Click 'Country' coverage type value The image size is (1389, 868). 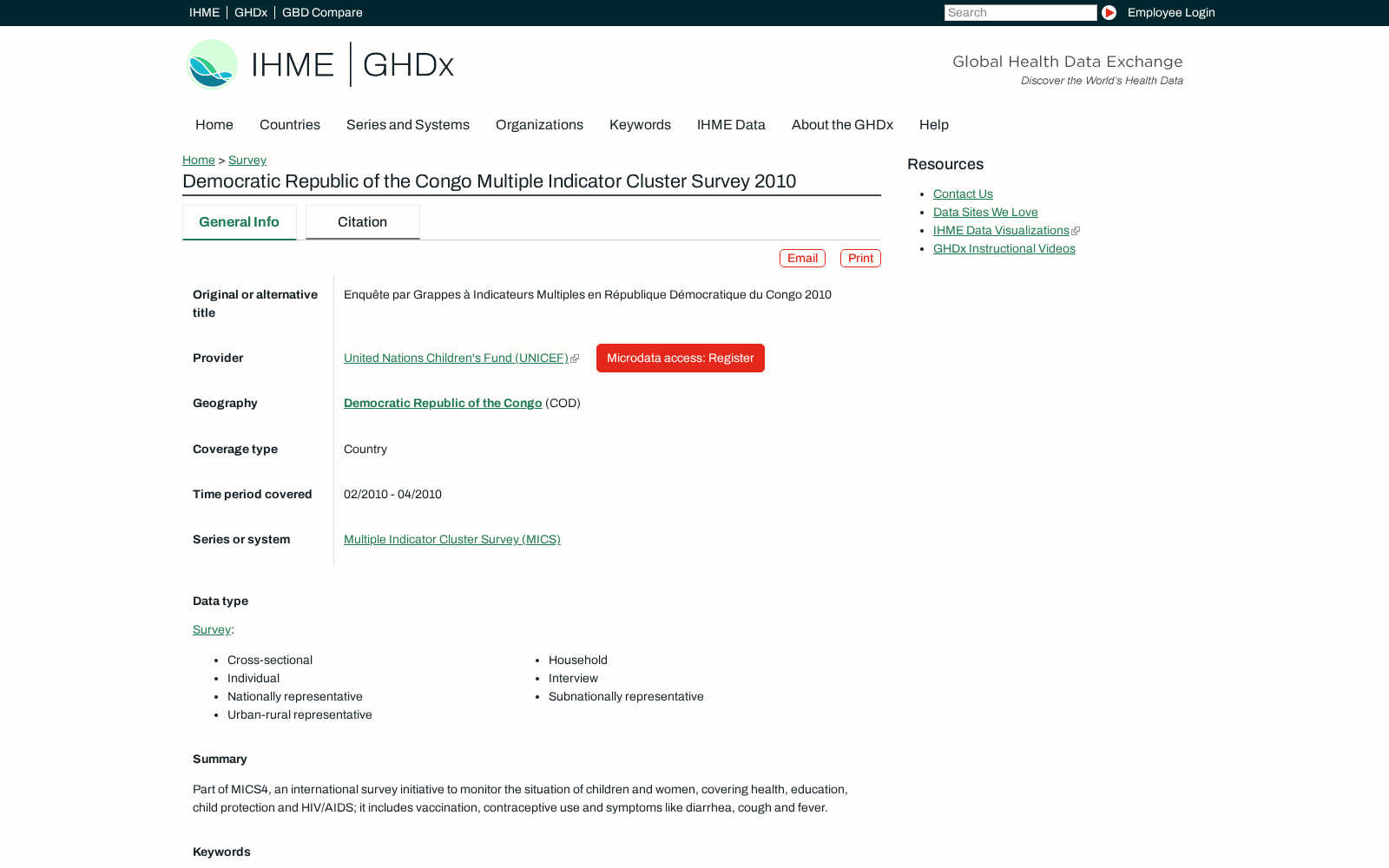pos(365,449)
